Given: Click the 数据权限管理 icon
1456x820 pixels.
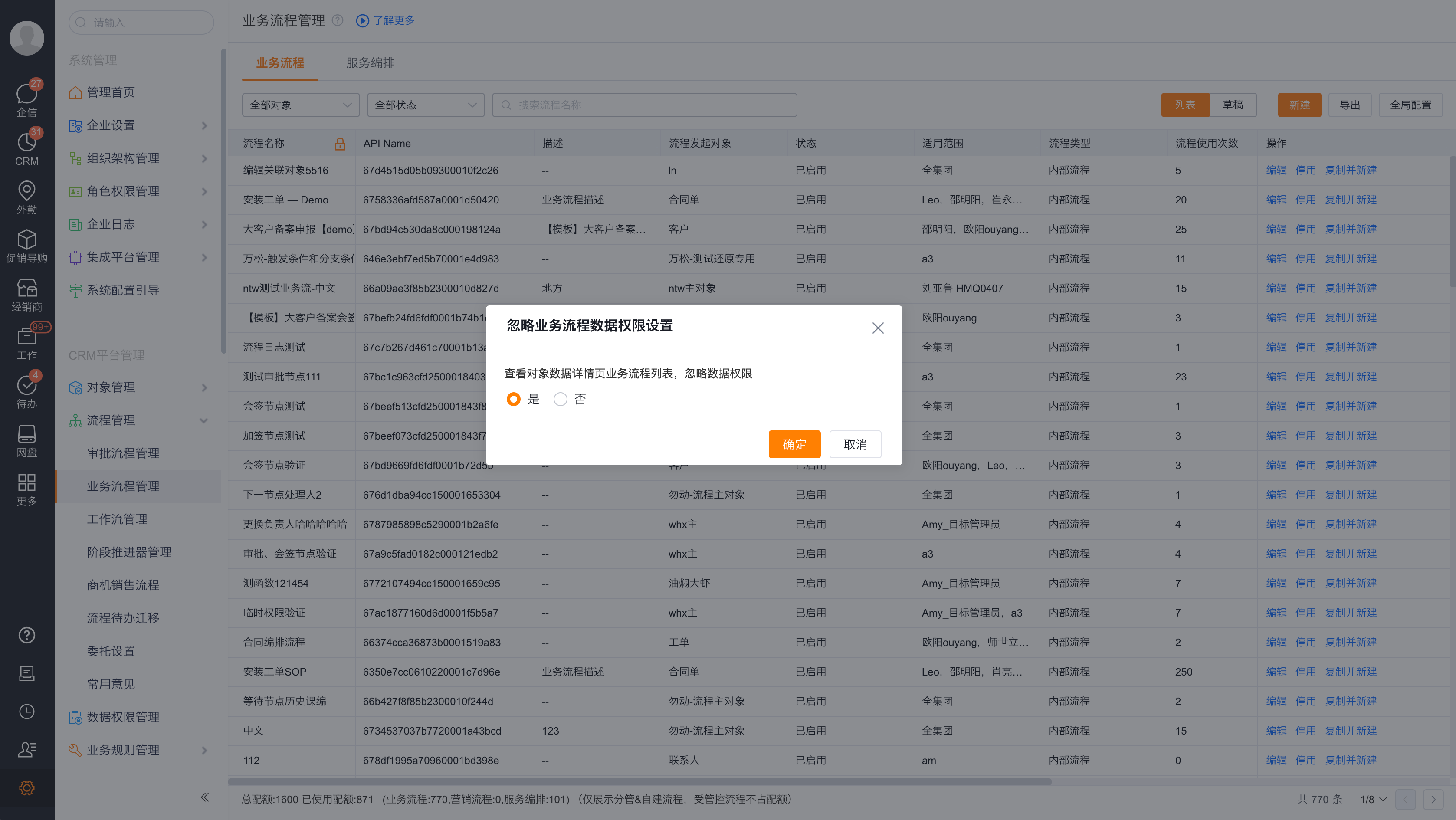Looking at the screenshot, I should [75, 717].
